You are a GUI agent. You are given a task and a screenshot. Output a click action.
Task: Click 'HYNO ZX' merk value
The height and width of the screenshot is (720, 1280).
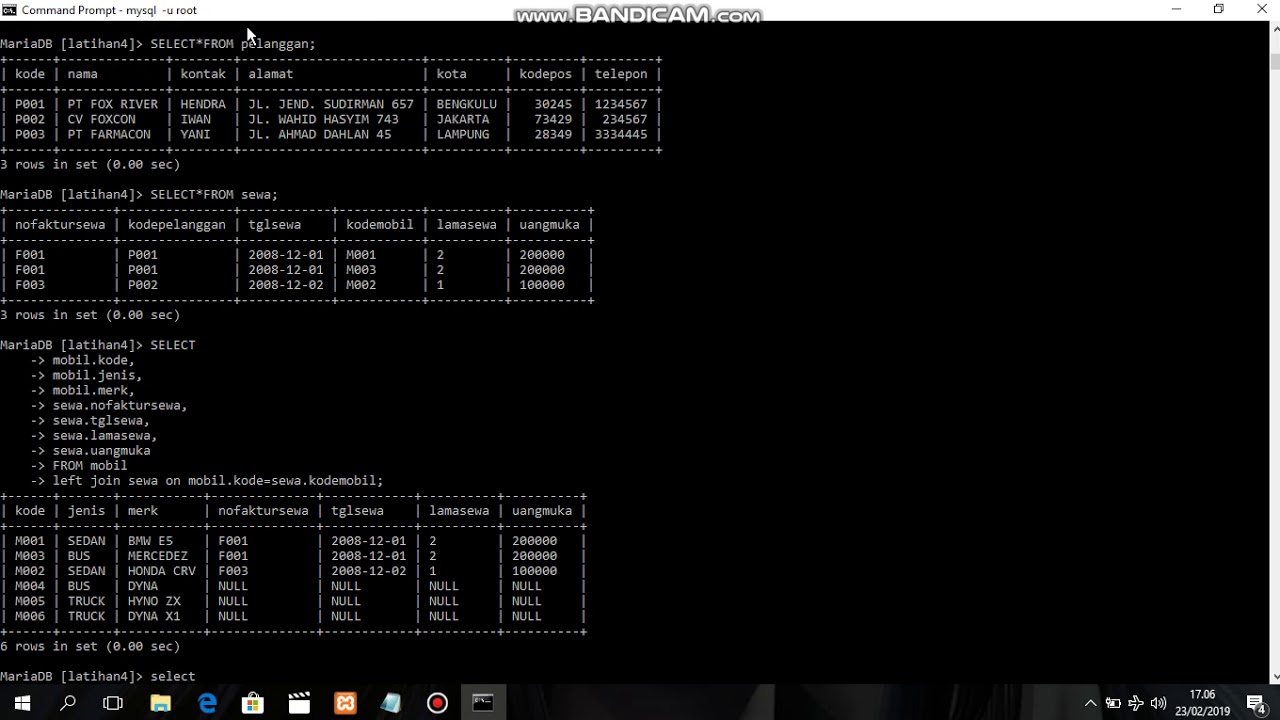tap(154, 601)
